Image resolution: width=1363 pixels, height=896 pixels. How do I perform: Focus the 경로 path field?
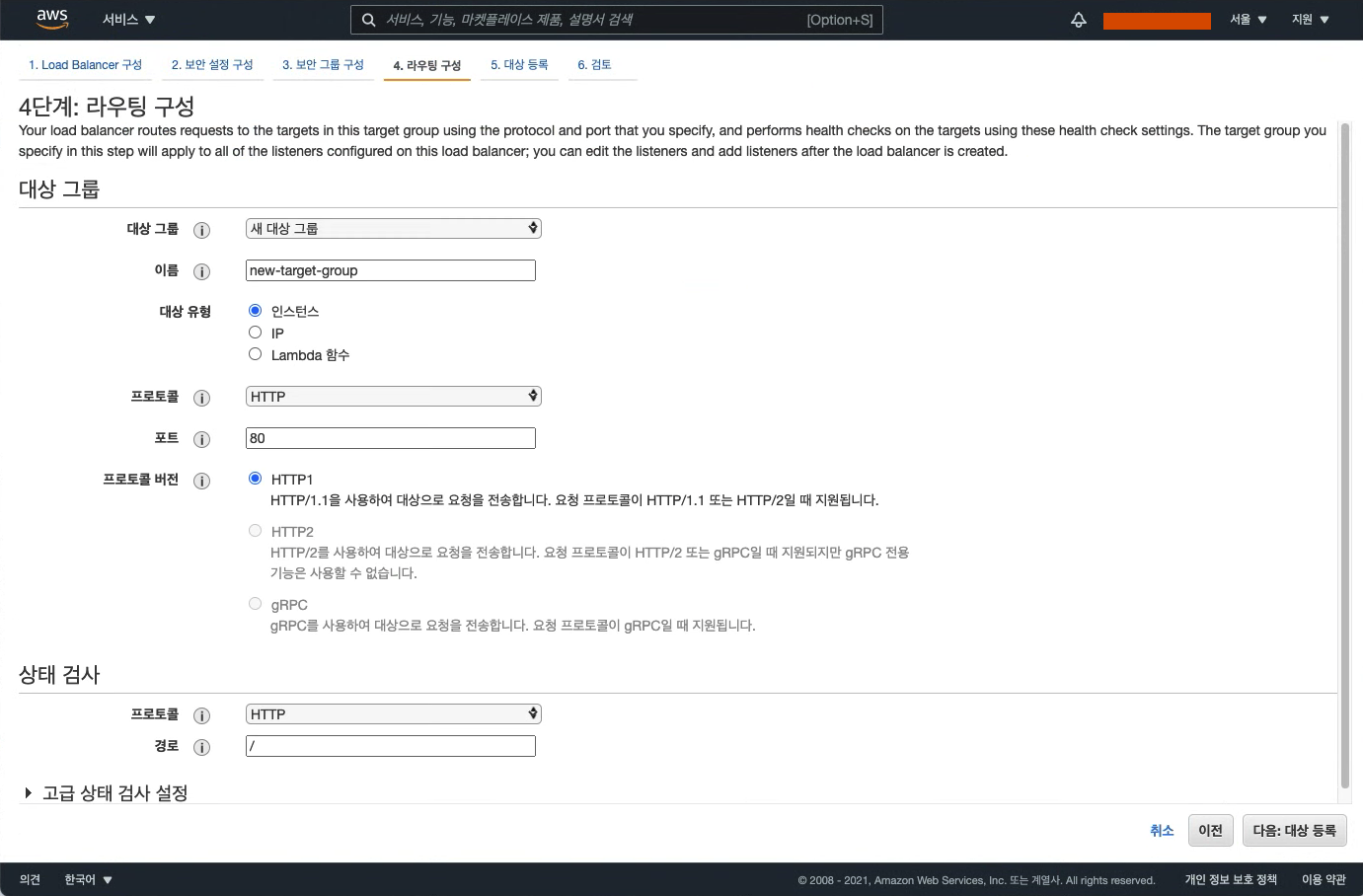(x=390, y=746)
